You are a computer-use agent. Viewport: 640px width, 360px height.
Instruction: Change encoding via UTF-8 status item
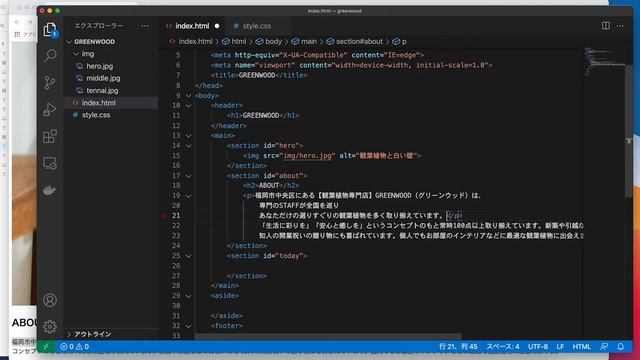[538, 347]
